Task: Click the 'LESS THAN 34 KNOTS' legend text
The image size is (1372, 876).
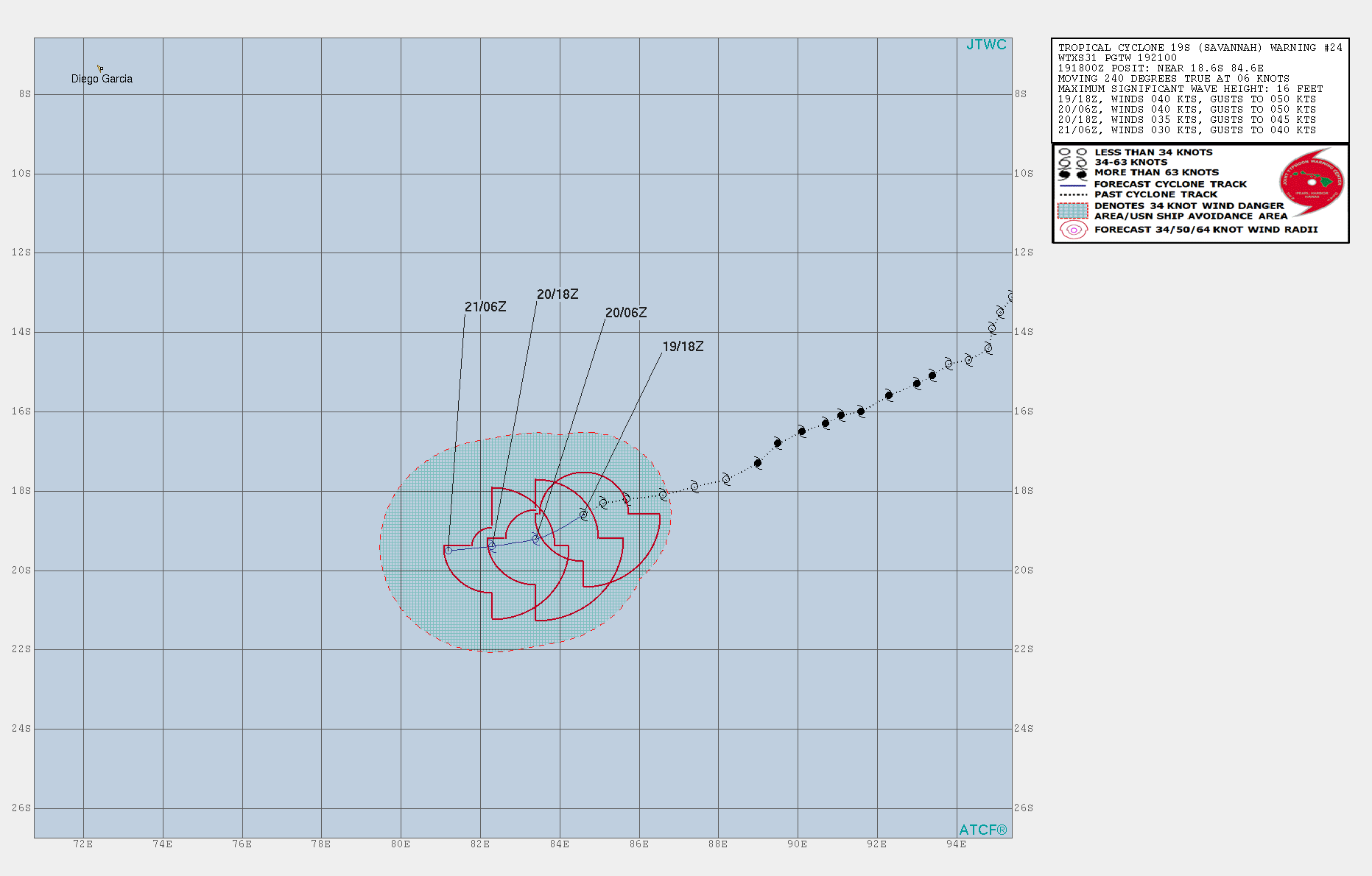Action: (1153, 152)
